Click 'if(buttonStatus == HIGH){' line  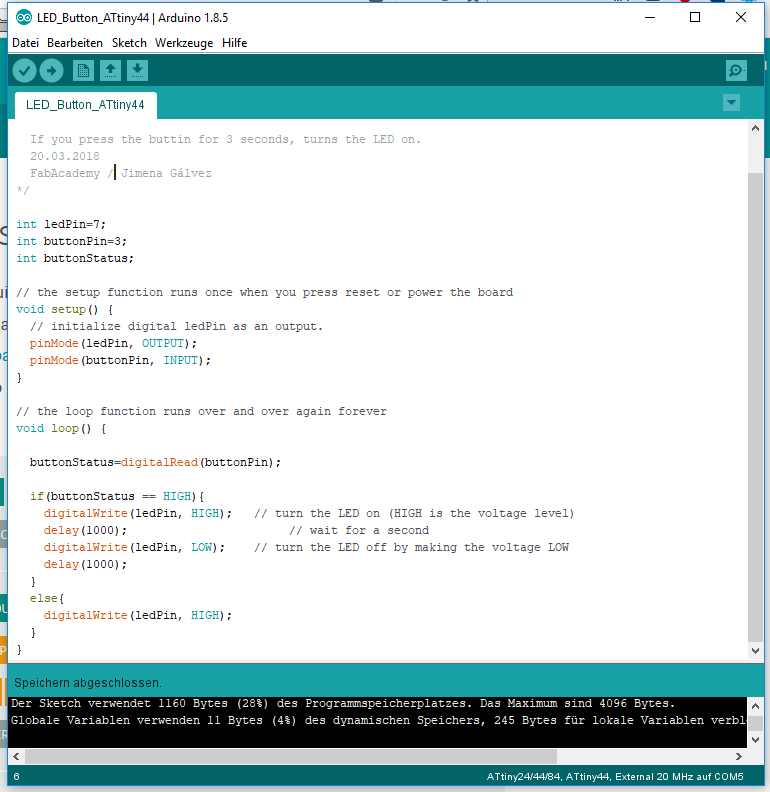(117, 497)
